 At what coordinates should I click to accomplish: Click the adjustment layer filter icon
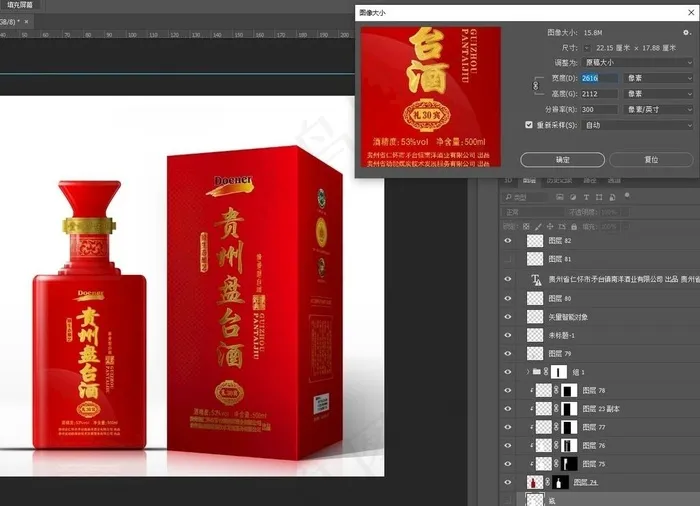(x=573, y=197)
